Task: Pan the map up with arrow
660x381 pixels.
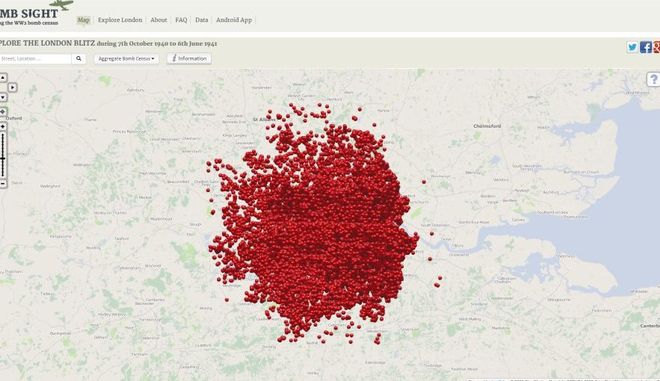Action: click(3, 77)
